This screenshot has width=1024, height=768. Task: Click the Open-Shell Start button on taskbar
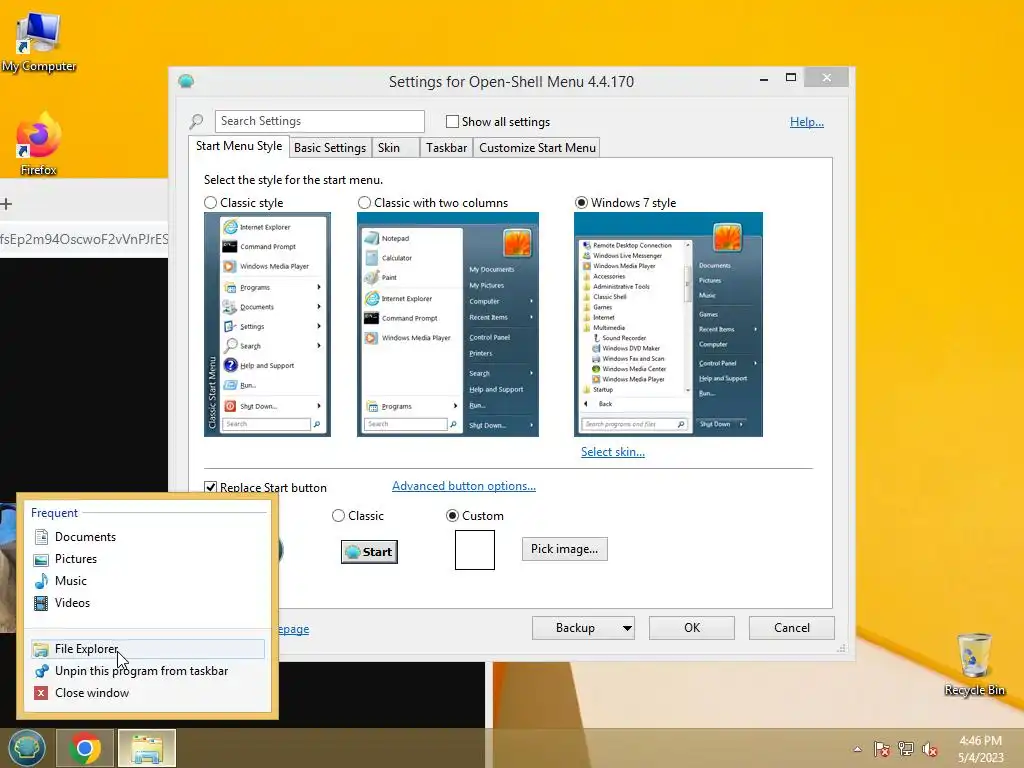(x=26, y=748)
